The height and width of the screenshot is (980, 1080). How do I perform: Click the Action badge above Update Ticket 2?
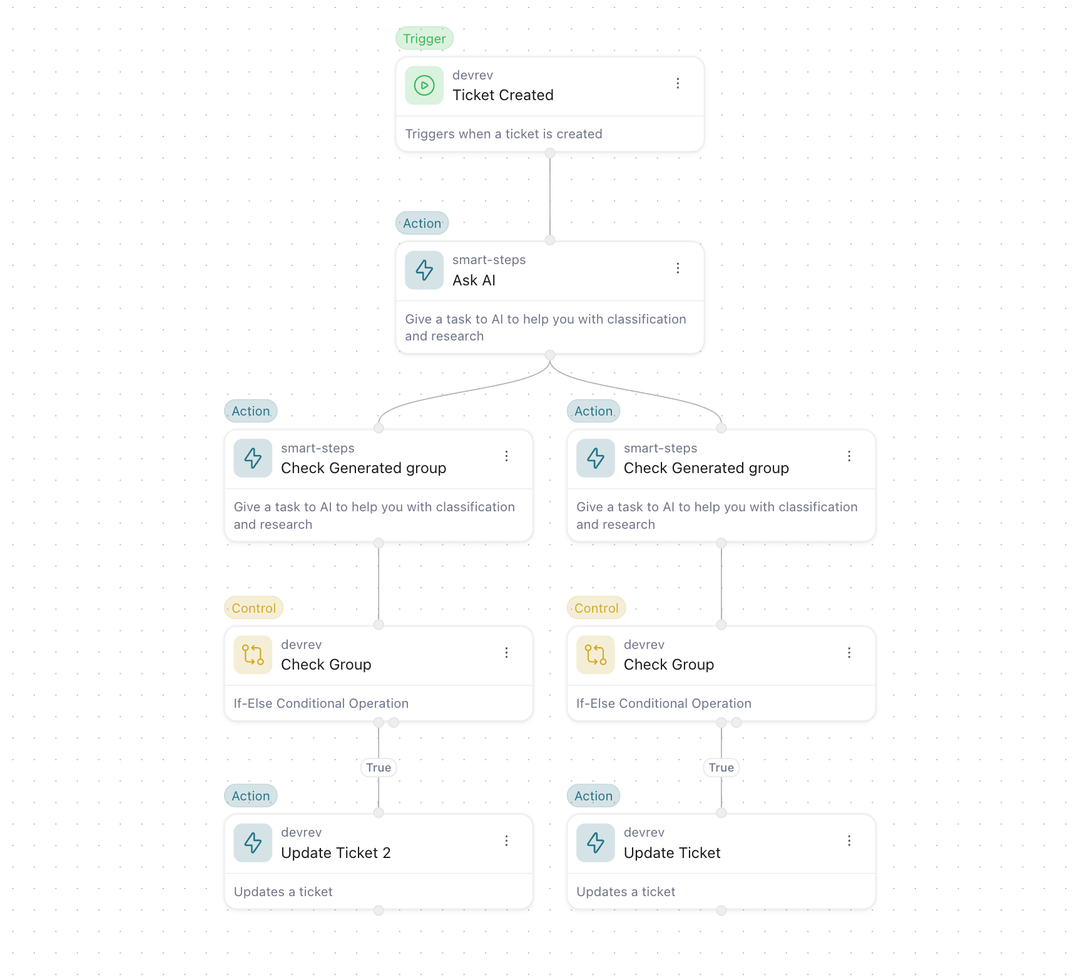[250, 795]
